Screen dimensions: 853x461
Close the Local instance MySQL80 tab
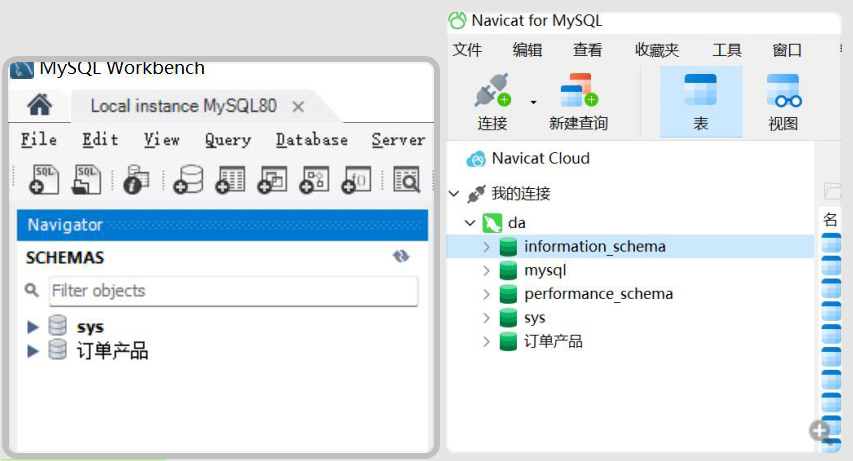click(x=298, y=106)
